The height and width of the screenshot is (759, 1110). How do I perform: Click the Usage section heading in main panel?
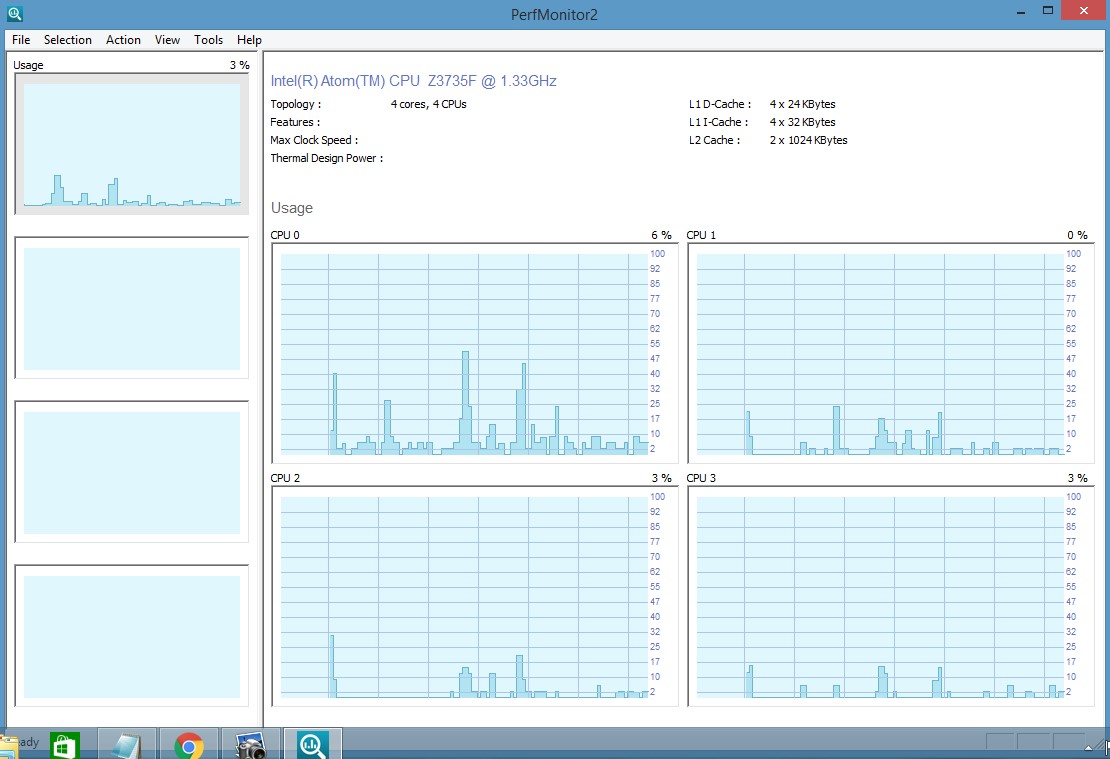292,208
